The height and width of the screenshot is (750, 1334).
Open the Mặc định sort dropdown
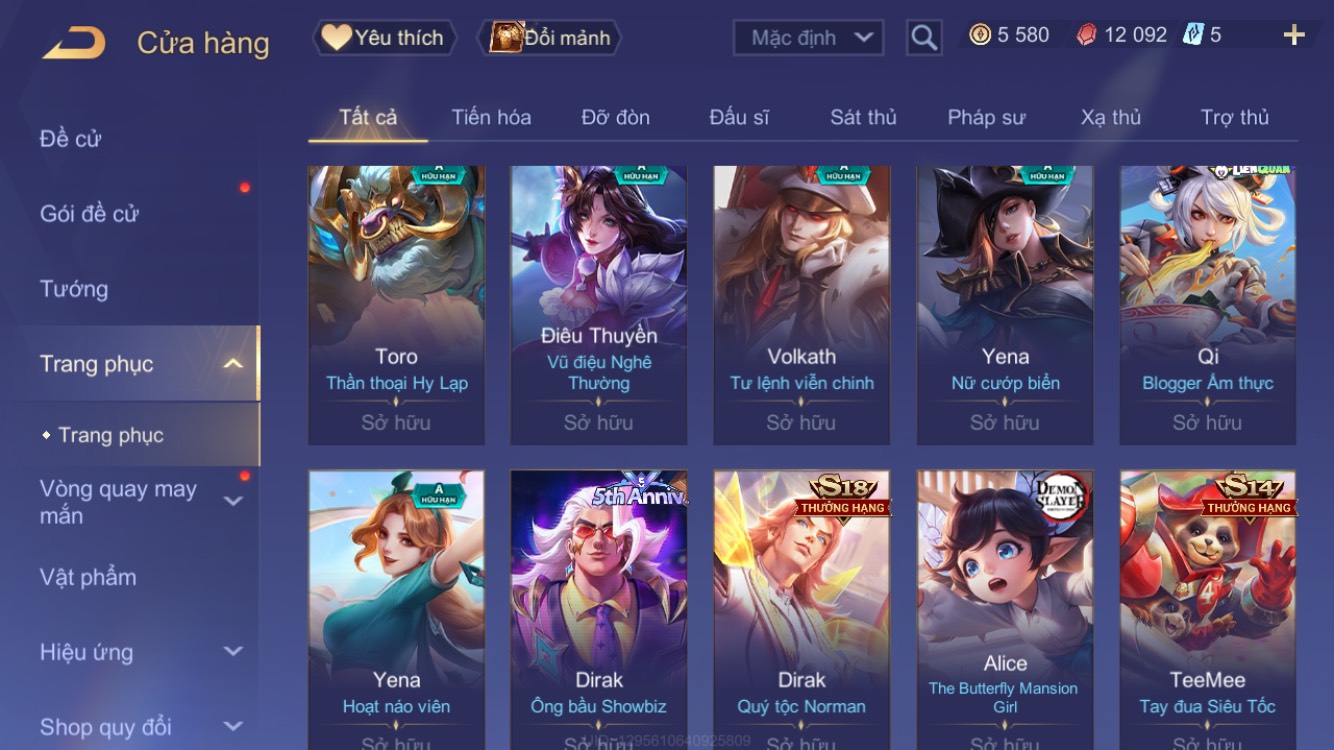pos(808,38)
